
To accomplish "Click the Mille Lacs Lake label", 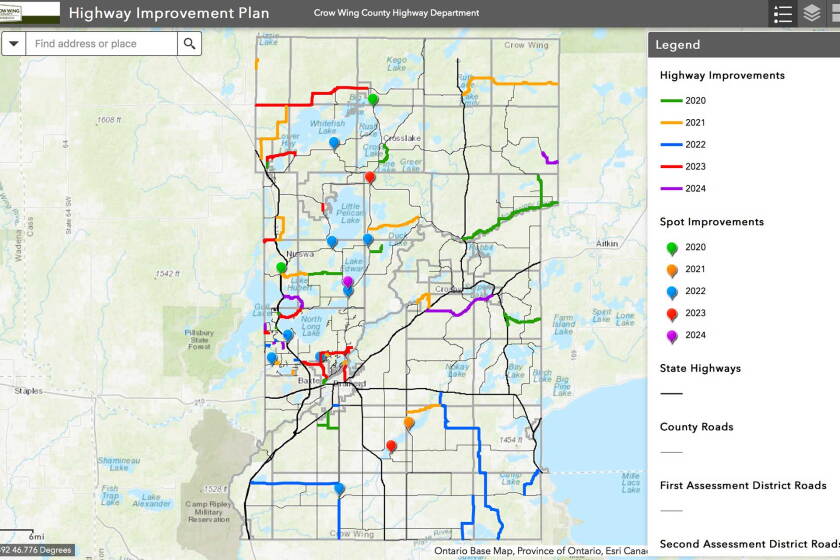I will [631, 482].
